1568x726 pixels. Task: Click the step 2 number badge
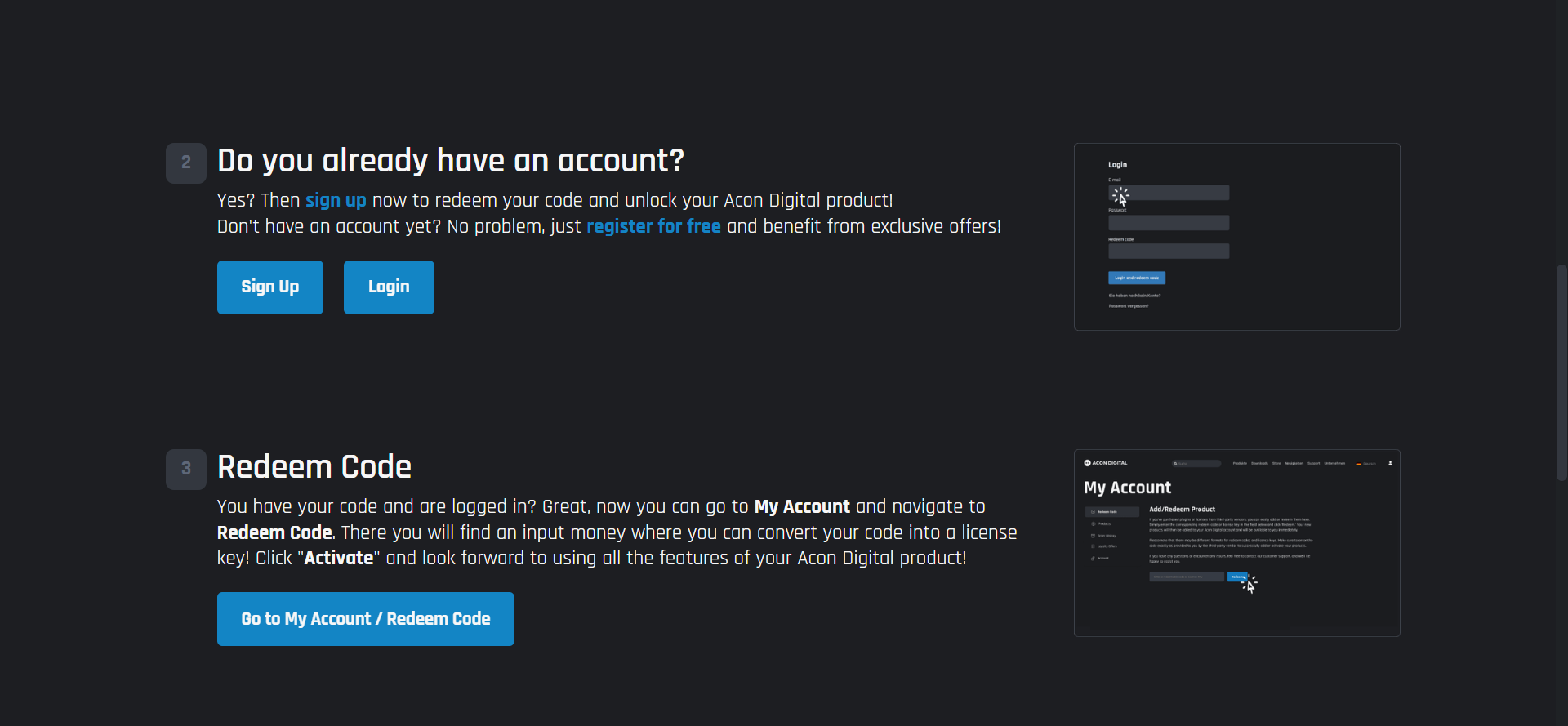[186, 163]
